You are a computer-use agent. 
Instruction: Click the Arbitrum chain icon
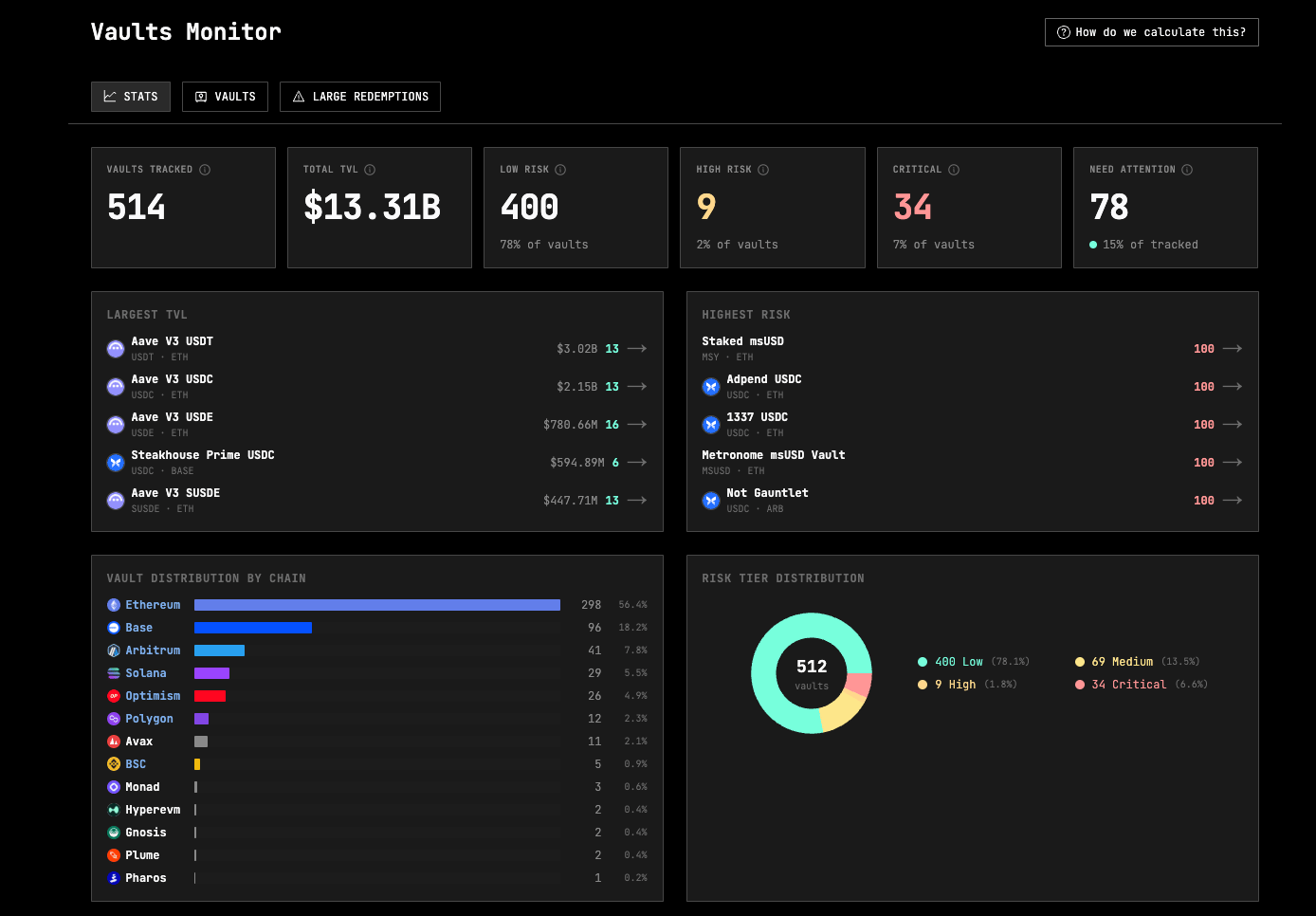click(114, 650)
